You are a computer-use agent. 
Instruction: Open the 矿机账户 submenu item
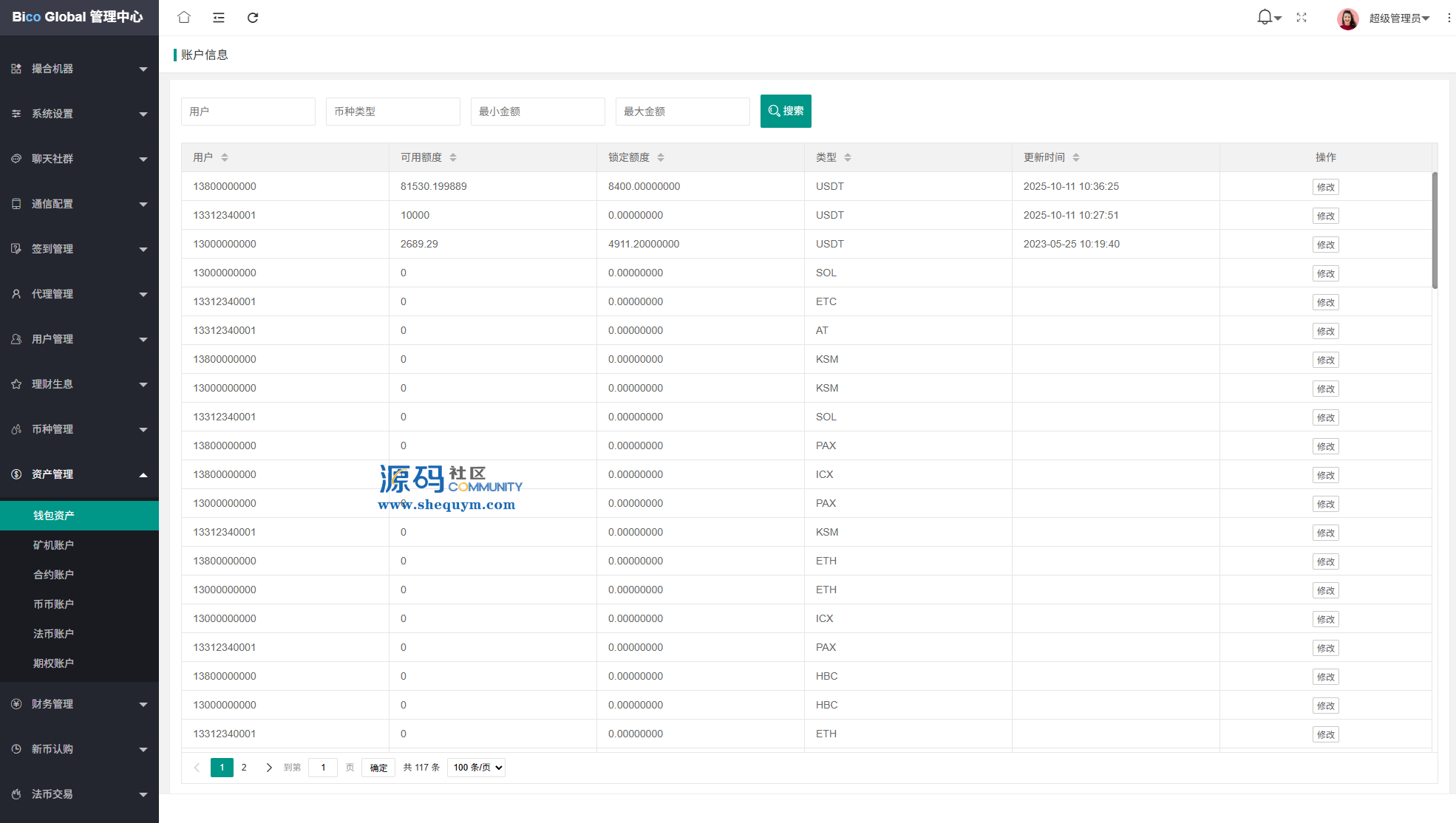click(53, 545)
